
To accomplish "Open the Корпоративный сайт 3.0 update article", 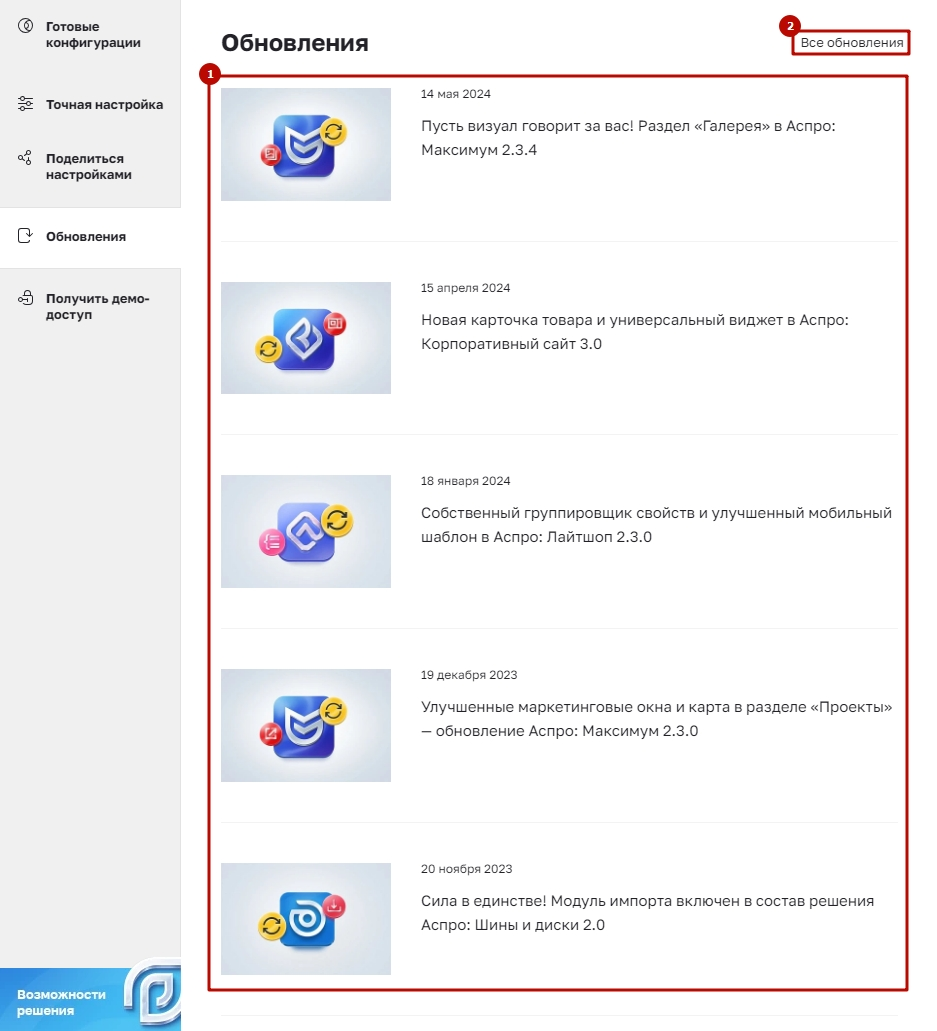I will pos(635,331).
